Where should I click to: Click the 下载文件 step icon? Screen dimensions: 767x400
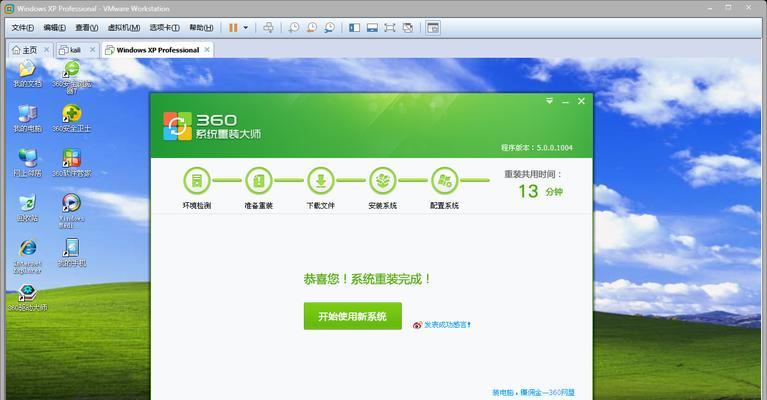click(320, 181)
